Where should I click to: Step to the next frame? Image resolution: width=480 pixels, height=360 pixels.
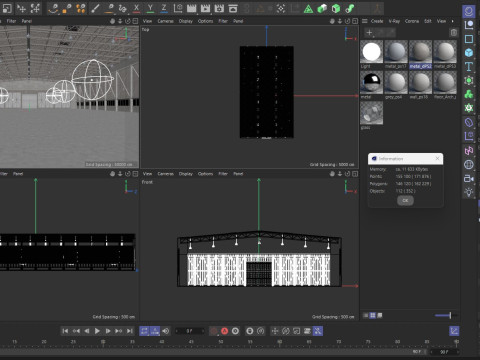tap(108, 331)
